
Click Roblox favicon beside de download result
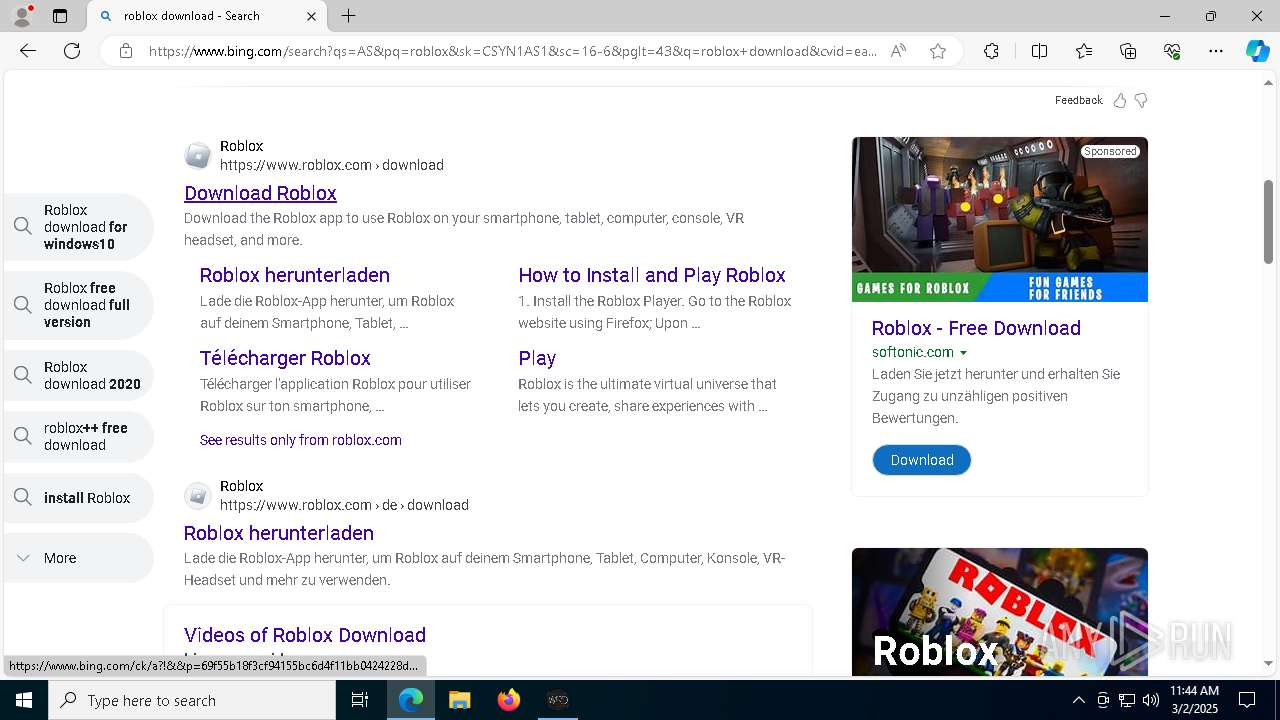(x=198, y=496)
